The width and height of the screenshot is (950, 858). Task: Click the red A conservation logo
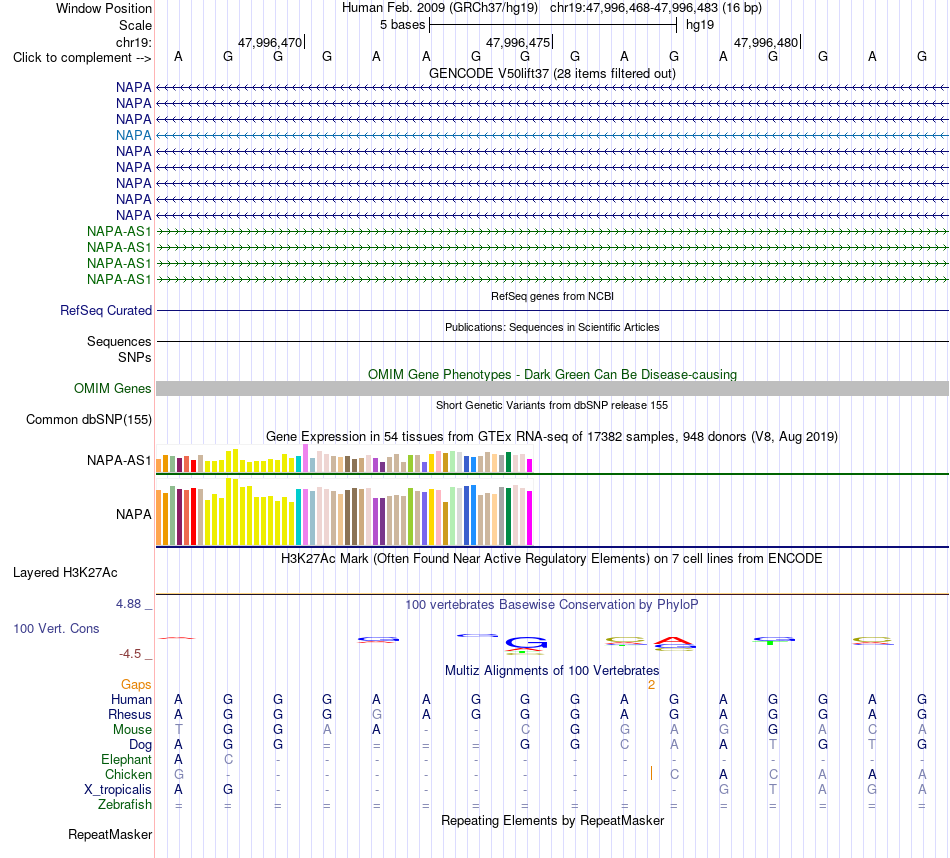(x=674, y=640)
